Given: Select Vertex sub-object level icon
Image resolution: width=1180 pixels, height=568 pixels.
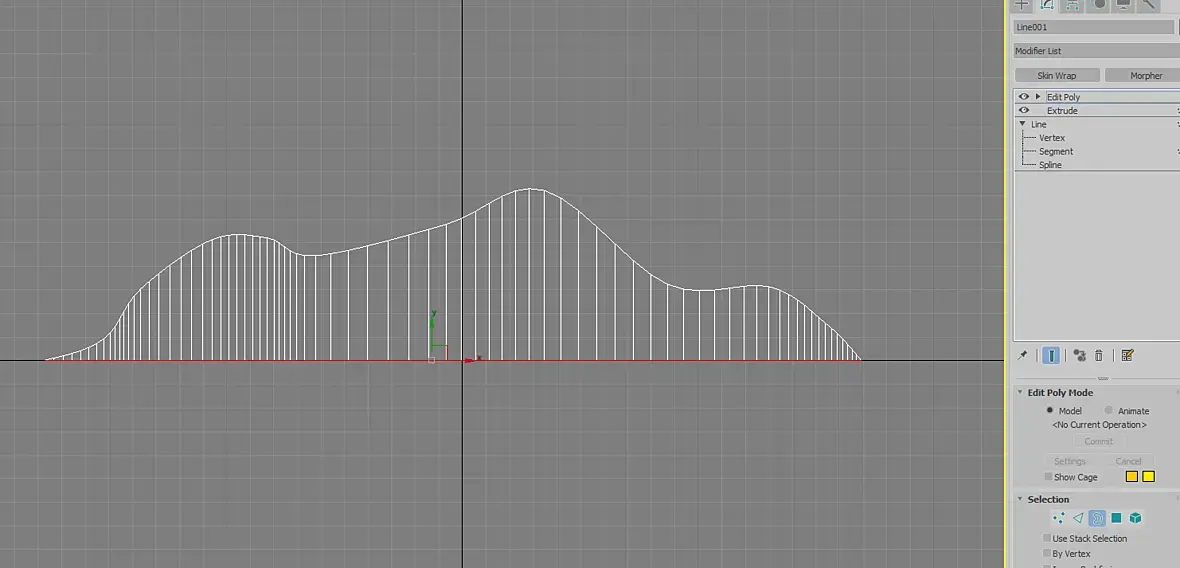Looking at the screenshot, I should tap(1058, 518).
